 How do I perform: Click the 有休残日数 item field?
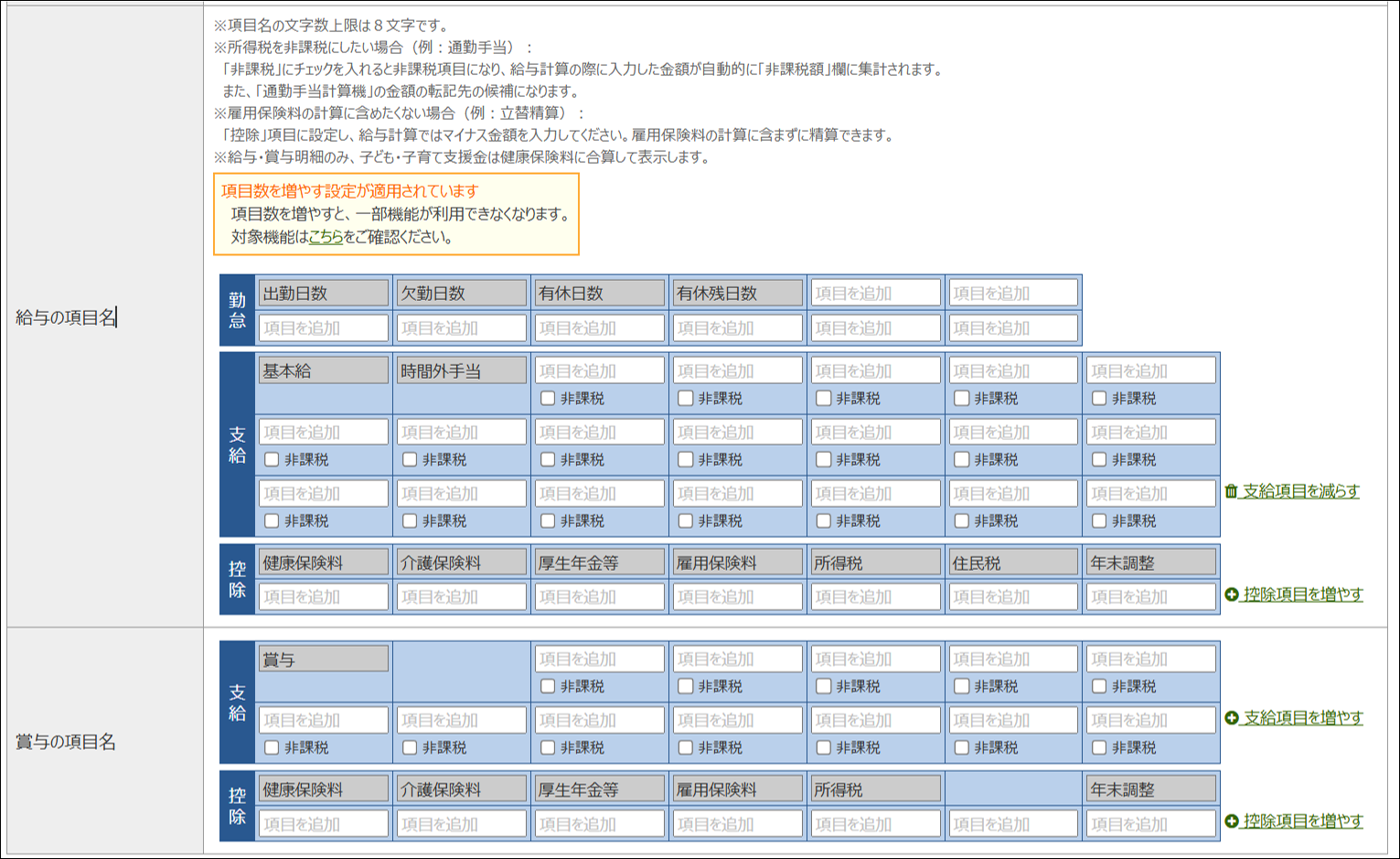[x=738, y=294]
